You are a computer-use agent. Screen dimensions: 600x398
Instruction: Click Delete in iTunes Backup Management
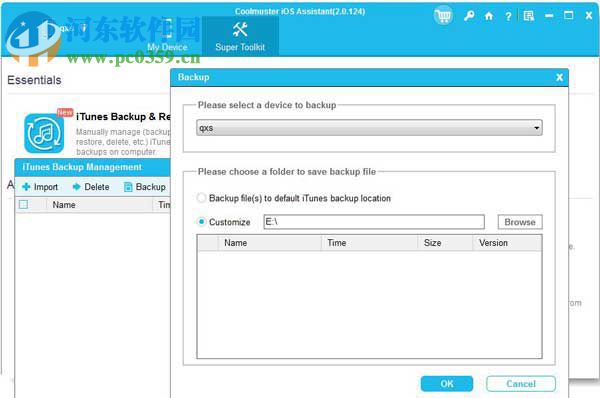coord(91,187)
